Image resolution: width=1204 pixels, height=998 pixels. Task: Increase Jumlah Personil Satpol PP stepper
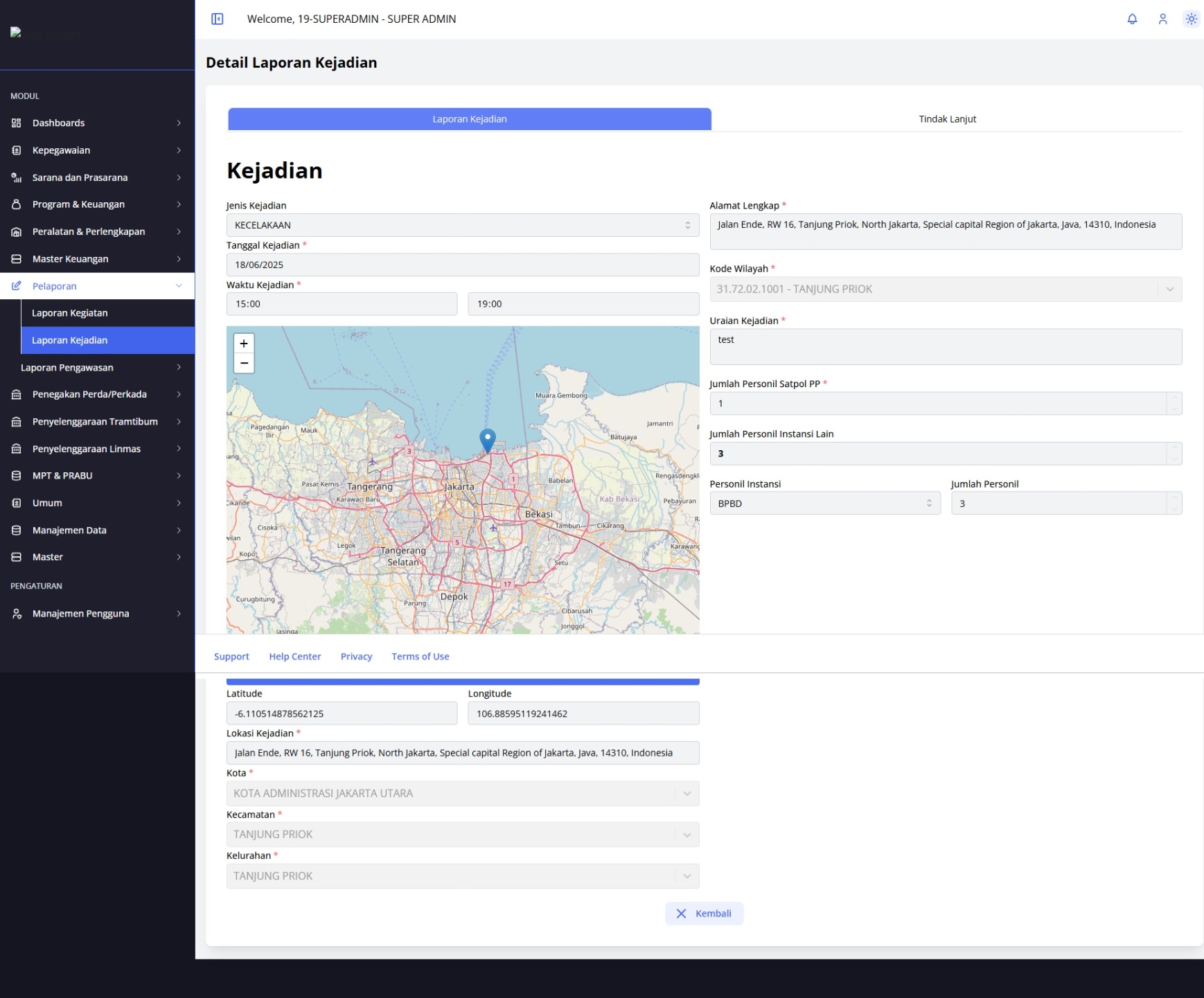point(1174,398)
